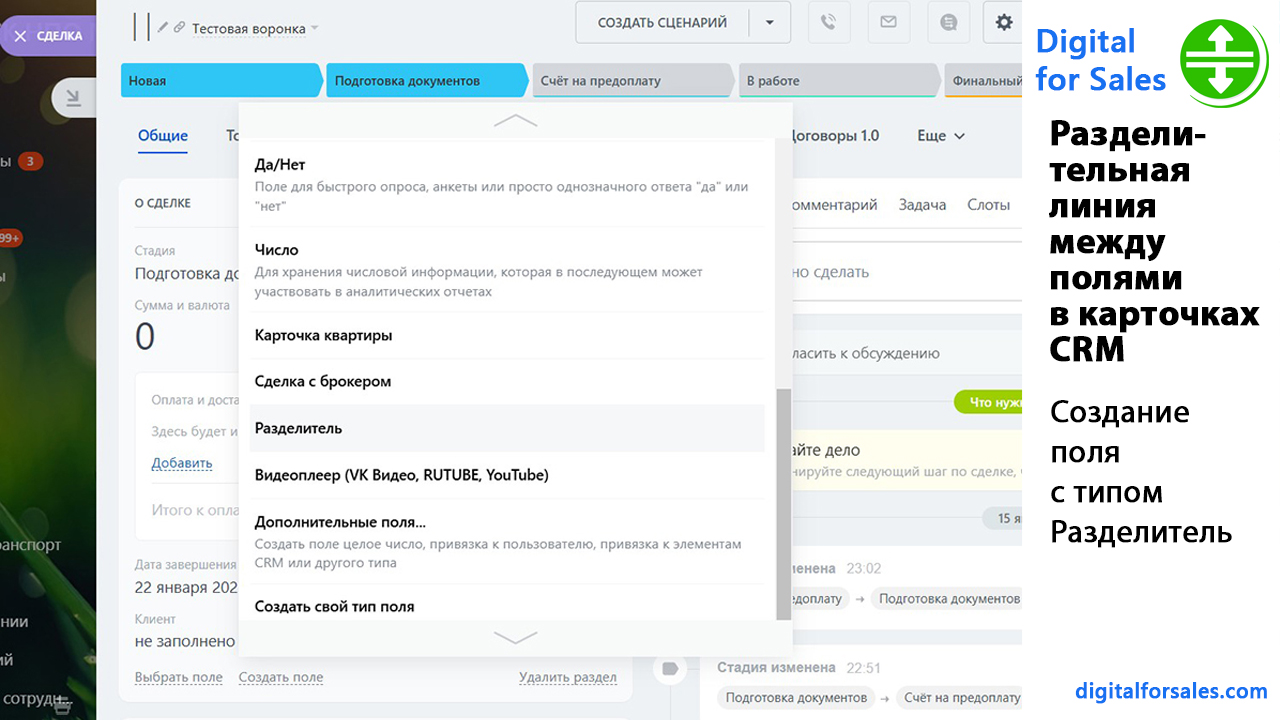
Task: Pick the Разделитель field type
Action: pyautogui.click(x=507, y=428)
